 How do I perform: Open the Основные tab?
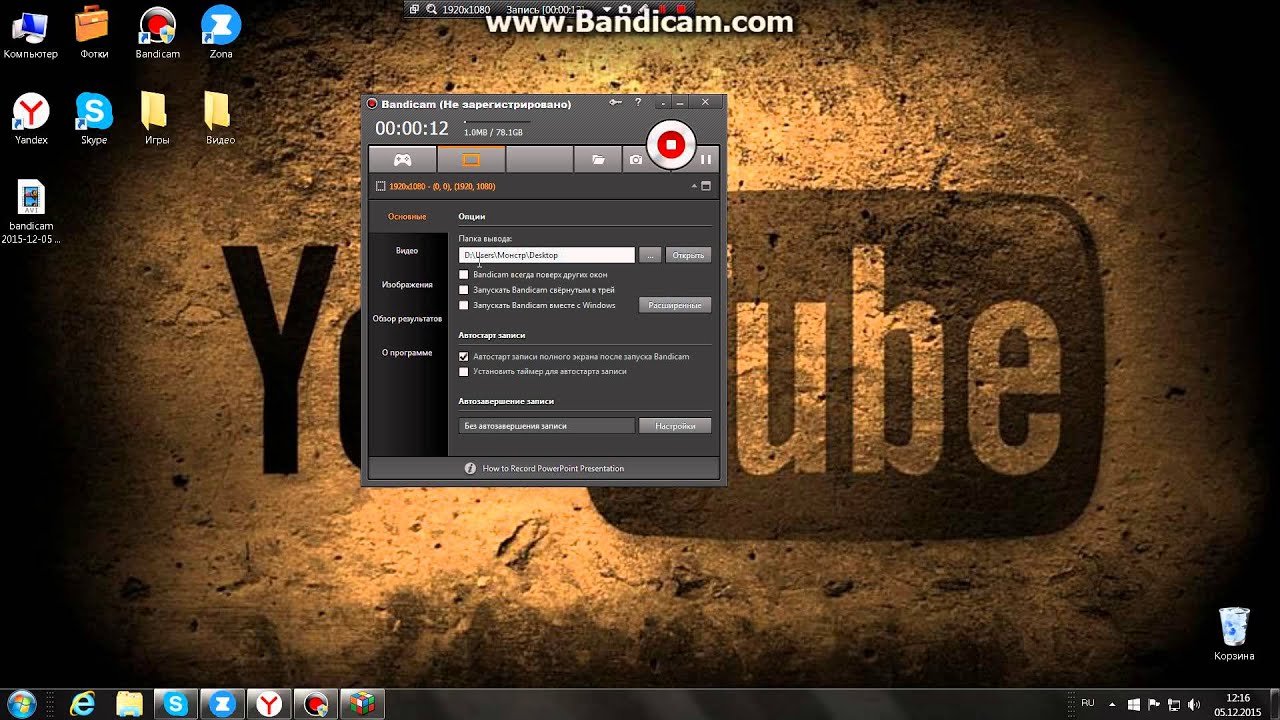(x=407, y=217)
